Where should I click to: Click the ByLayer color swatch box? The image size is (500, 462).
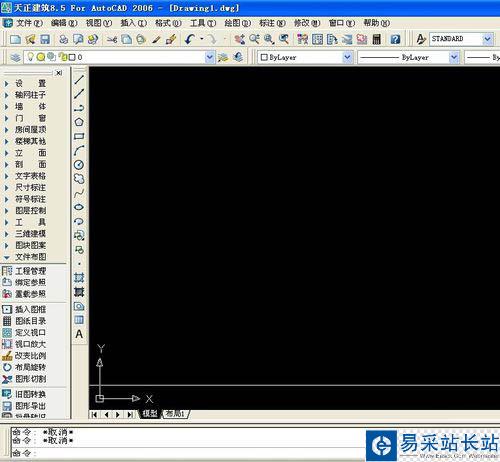(264, 57)
